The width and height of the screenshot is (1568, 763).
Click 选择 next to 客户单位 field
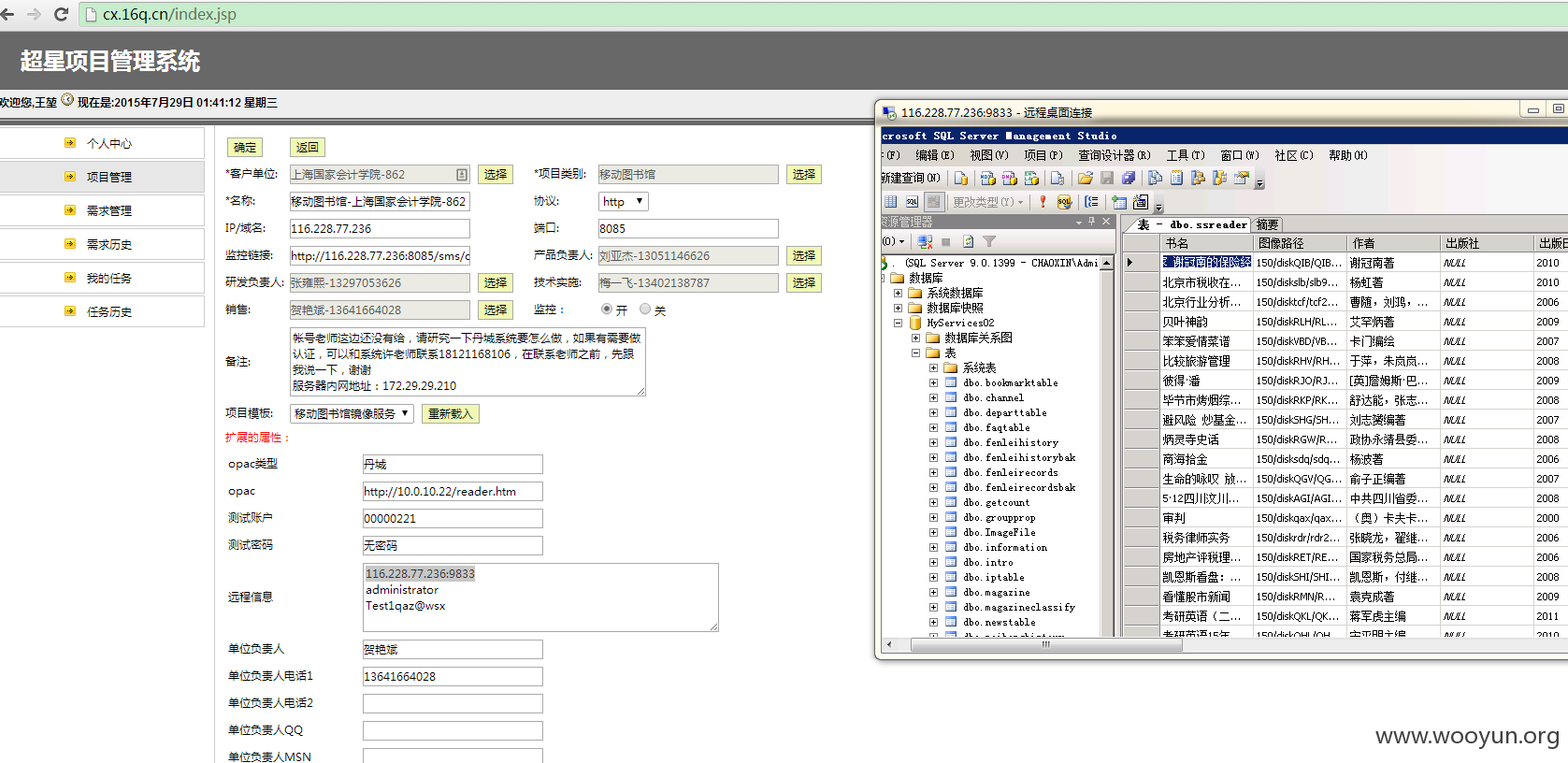tap(496, 174)
